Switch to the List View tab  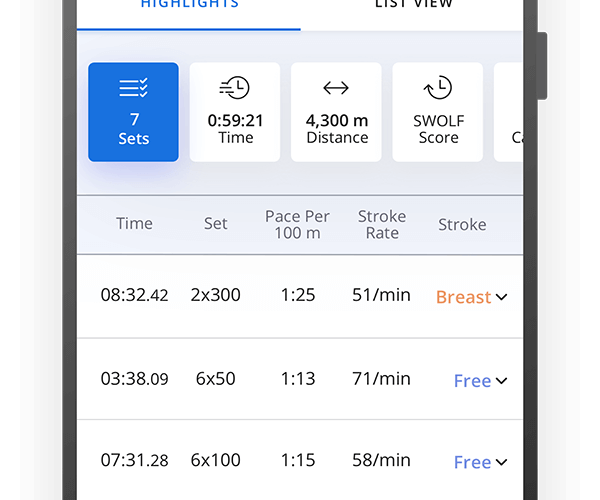tap(413, 5)
